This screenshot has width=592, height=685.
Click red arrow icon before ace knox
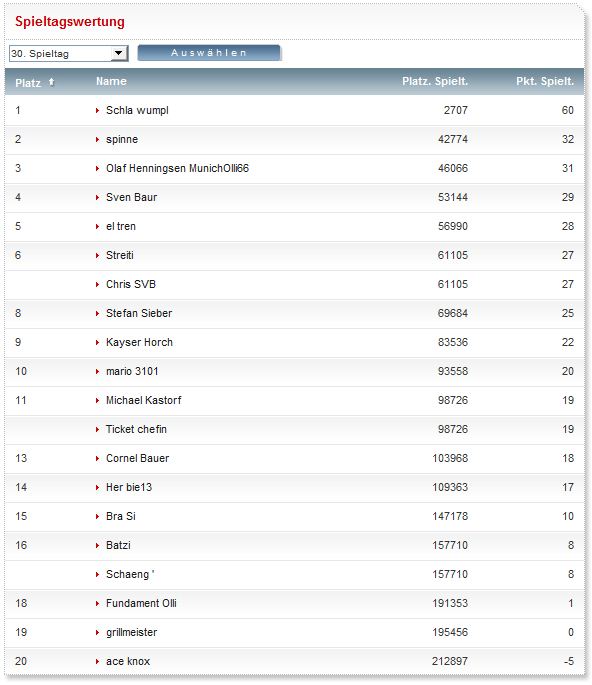tap(97, 661)
